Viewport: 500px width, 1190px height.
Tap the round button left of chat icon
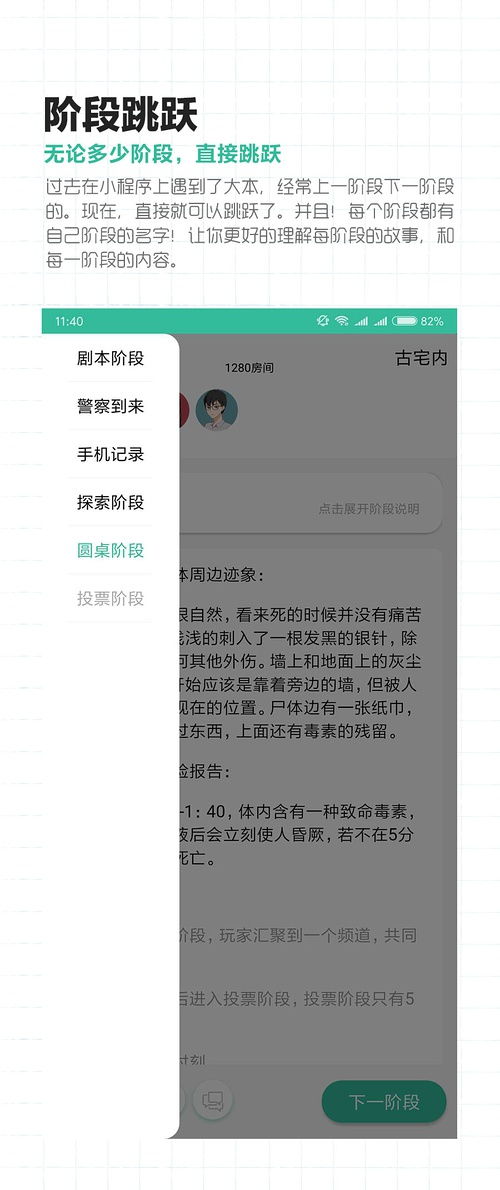point(183,1100)
